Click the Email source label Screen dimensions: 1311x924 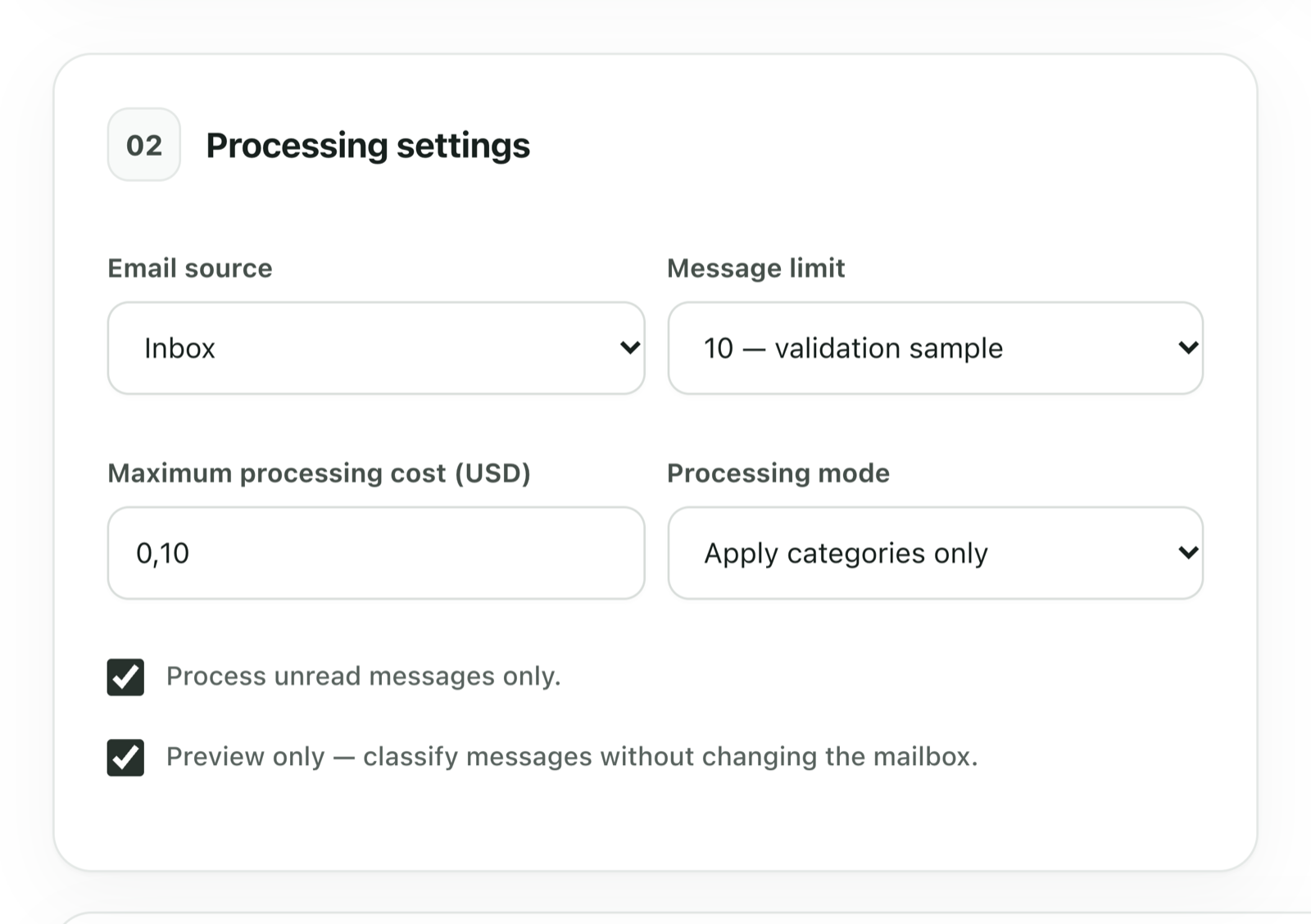(190, 268)
